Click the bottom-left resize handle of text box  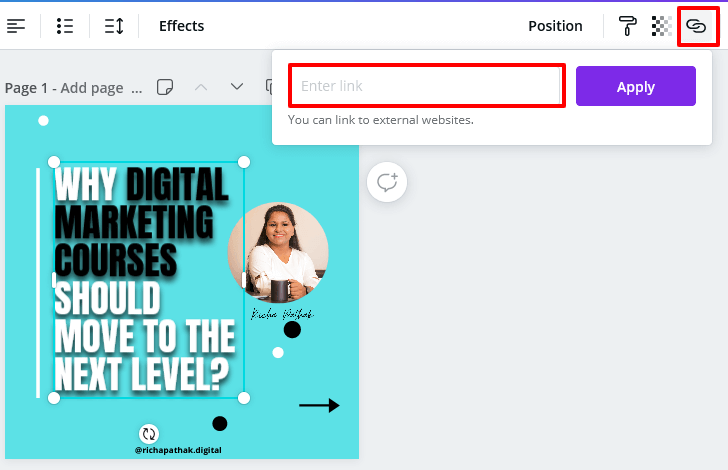coord(54,398)
